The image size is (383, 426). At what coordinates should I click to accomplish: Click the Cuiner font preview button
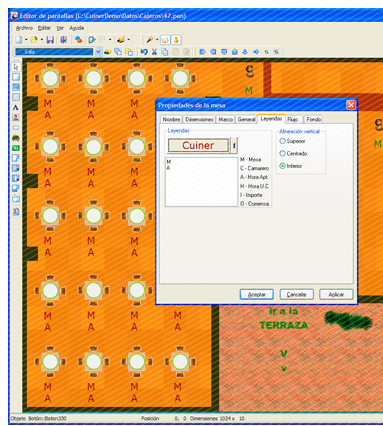(198, 145)
